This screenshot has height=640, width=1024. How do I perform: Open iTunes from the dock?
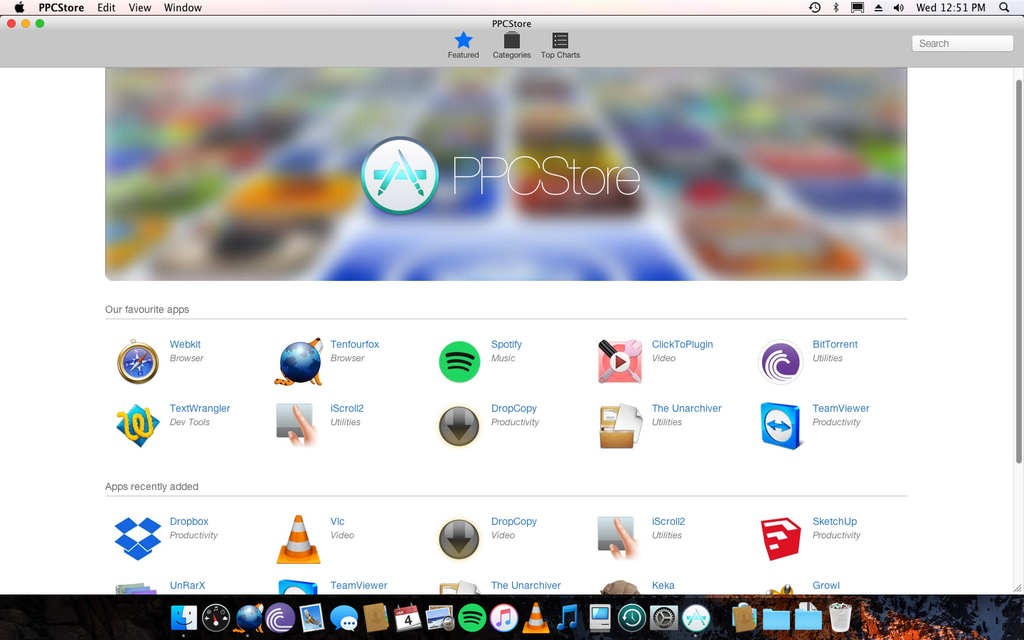(x=504, y=617)
